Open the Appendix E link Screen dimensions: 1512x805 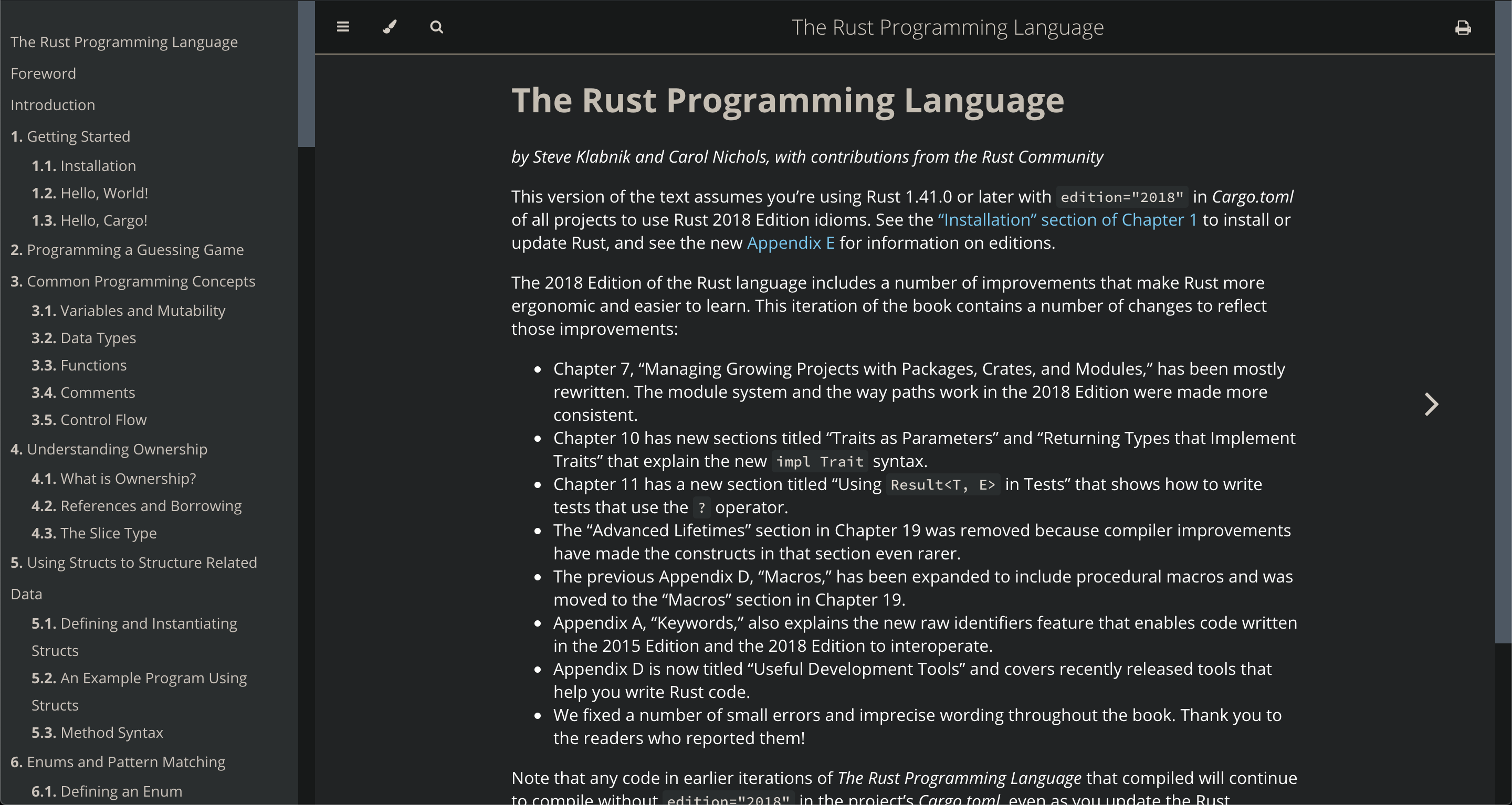click(791, 243)
